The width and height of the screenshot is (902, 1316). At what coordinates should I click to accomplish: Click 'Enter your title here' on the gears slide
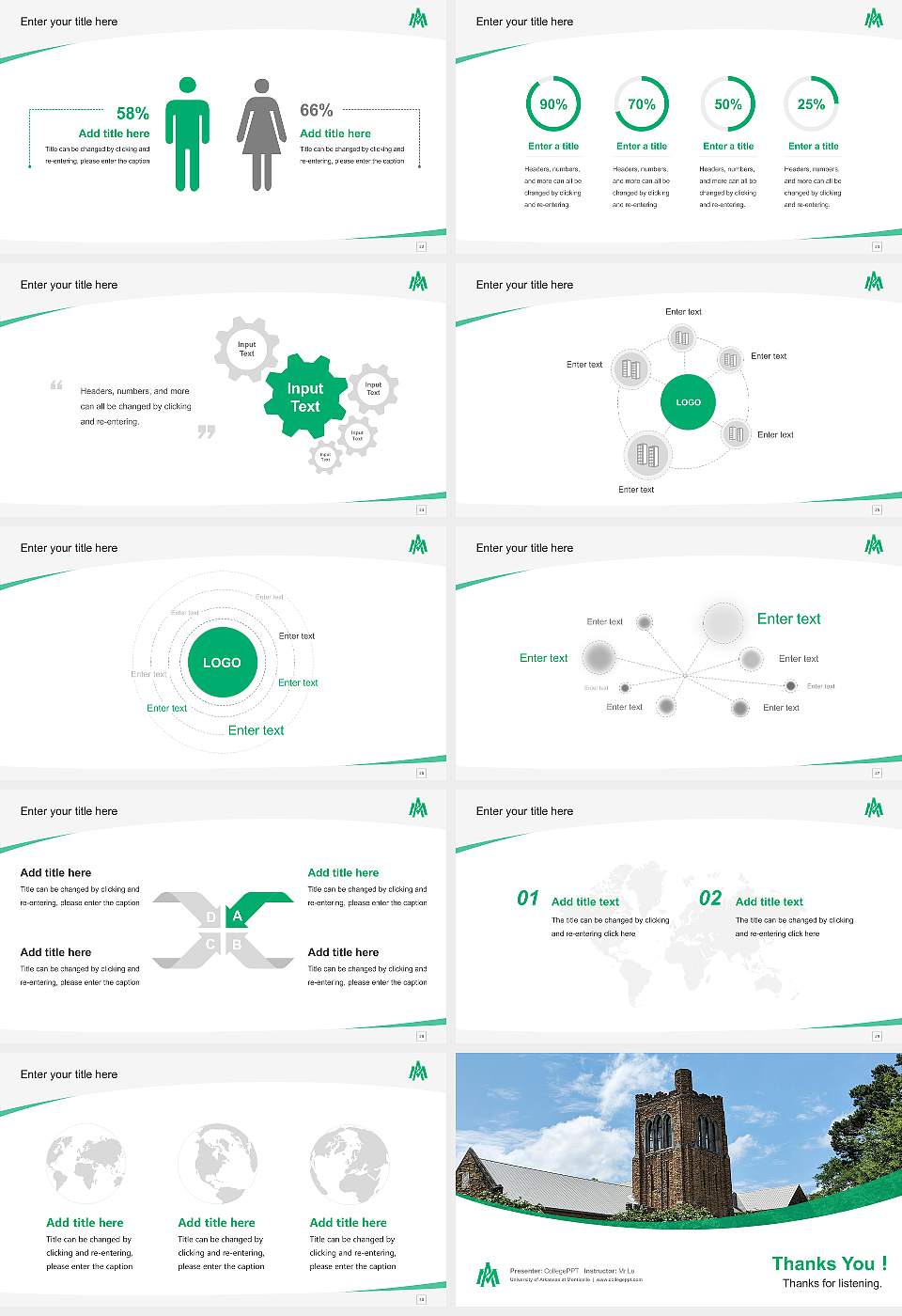(70, 285)
